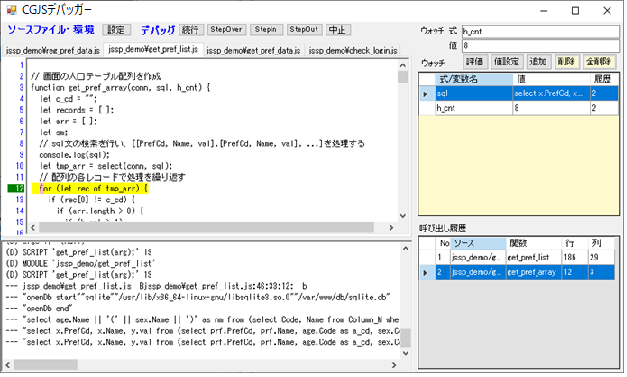Click the 行 column header in call history
Viewport: 627px width, 377px height.
click(575, 243)
